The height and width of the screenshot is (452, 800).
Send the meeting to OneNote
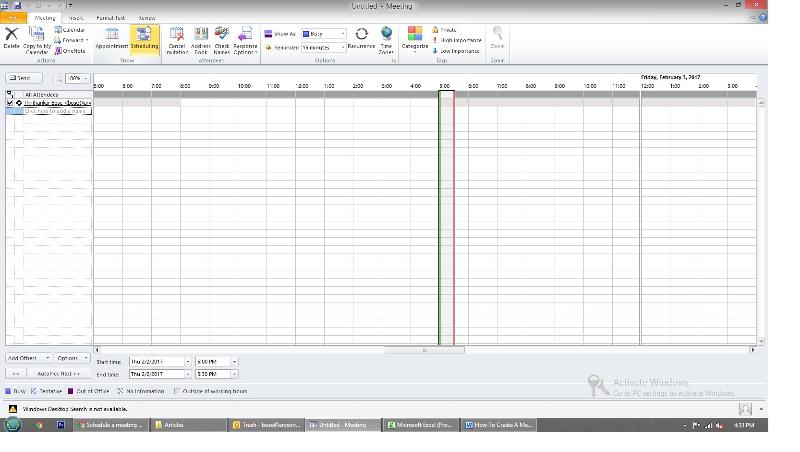click(70, 51)
